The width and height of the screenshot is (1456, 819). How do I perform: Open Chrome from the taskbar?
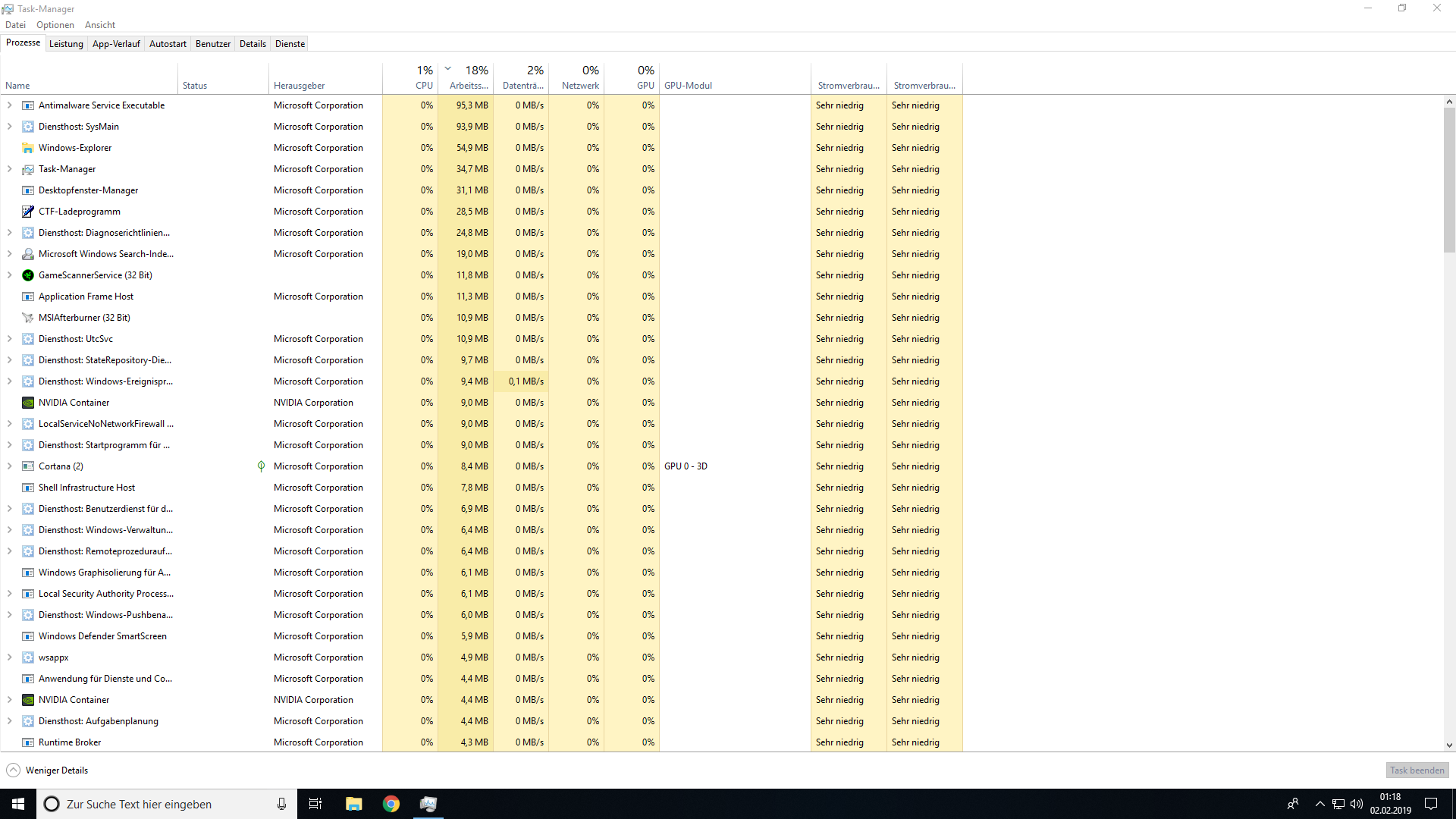[x=391, y=804]
